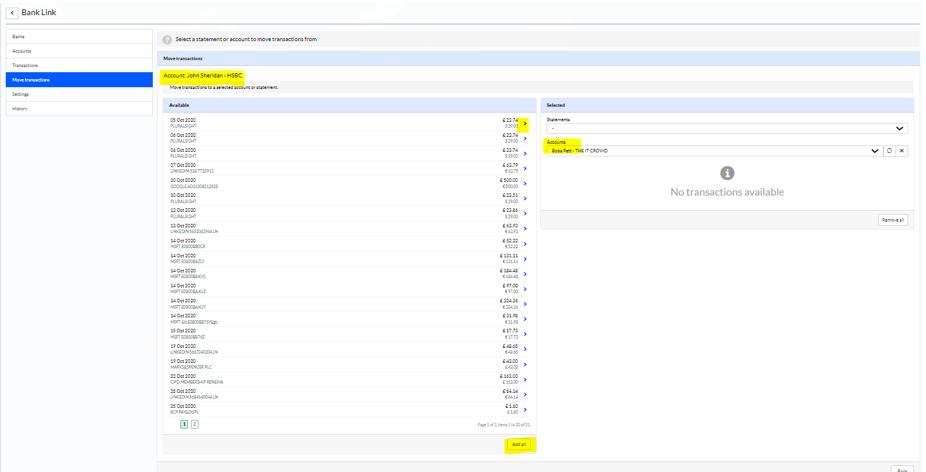Add the 05 Oct Pluralsight £22.74 transaction arrow
This screenshot has width=926, height=472.
(x=525, y=123)
